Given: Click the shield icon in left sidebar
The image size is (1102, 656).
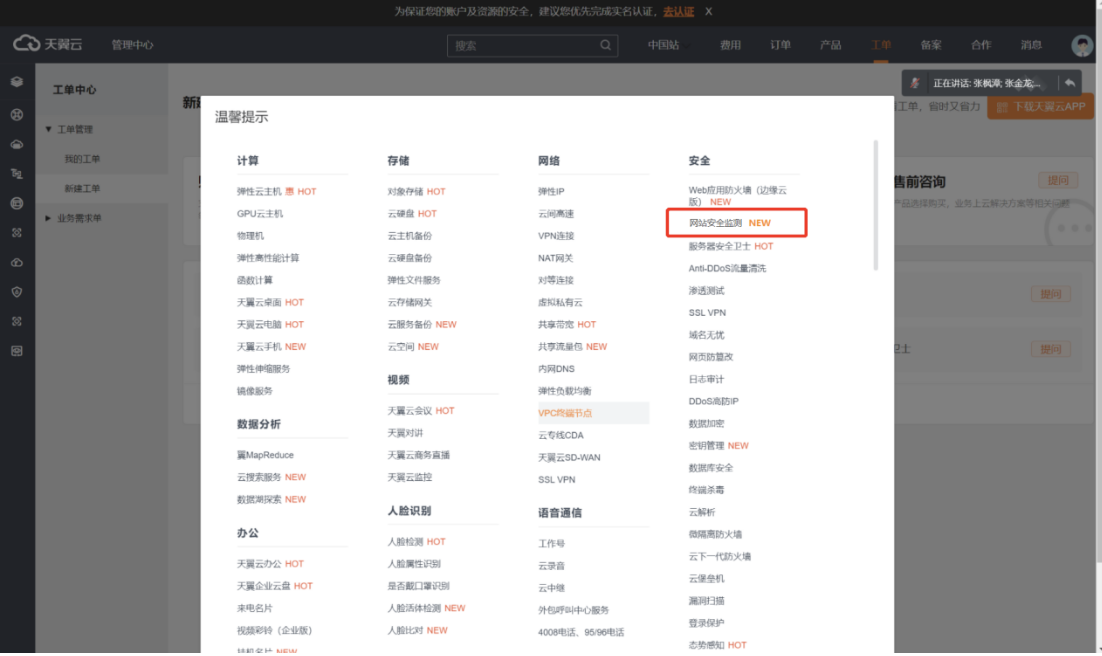Looking at the screenshot, I should [x=16, y=291].
